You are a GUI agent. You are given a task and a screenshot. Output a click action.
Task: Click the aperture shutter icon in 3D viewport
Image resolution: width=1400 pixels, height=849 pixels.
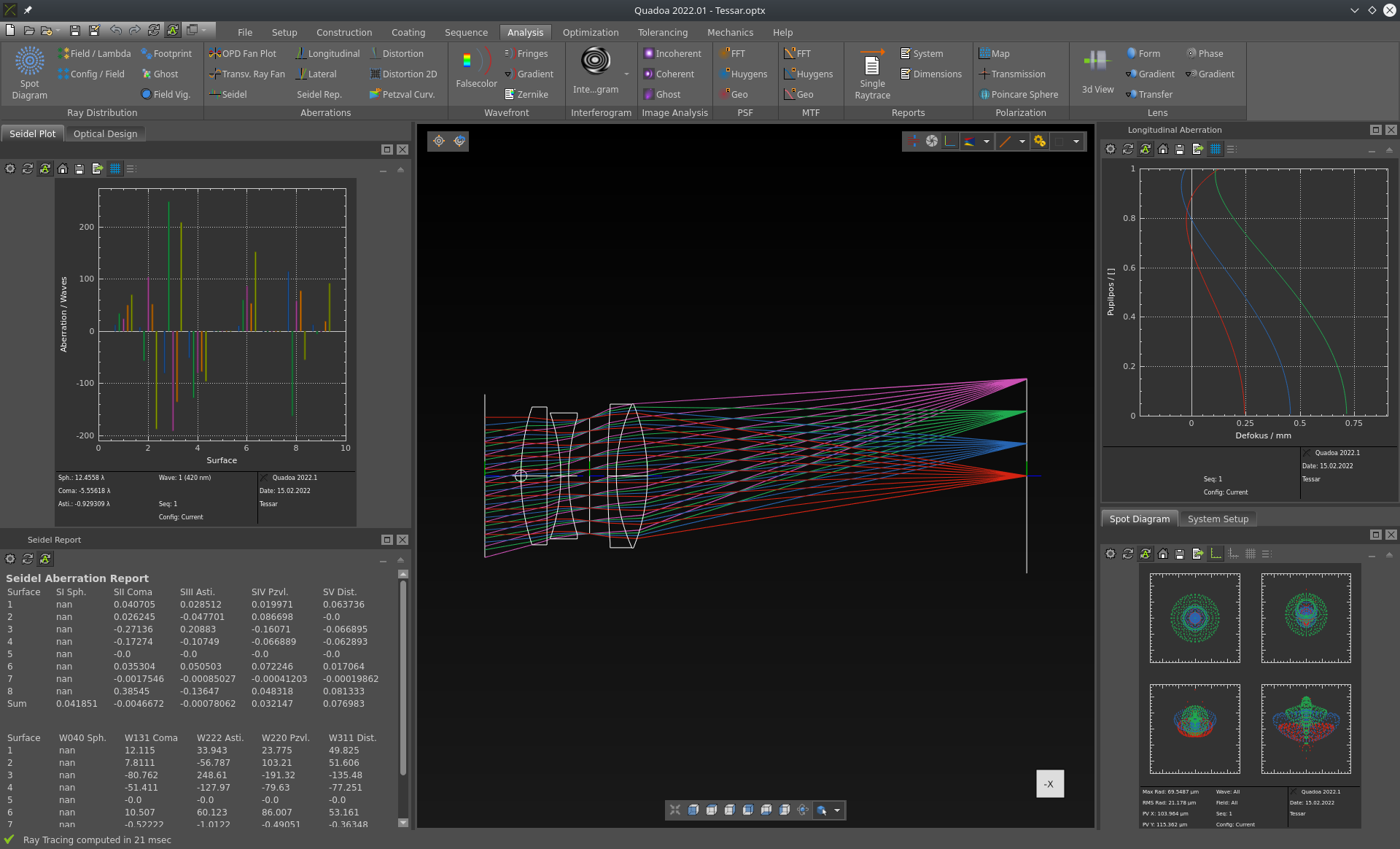click(x=932, y=141)
